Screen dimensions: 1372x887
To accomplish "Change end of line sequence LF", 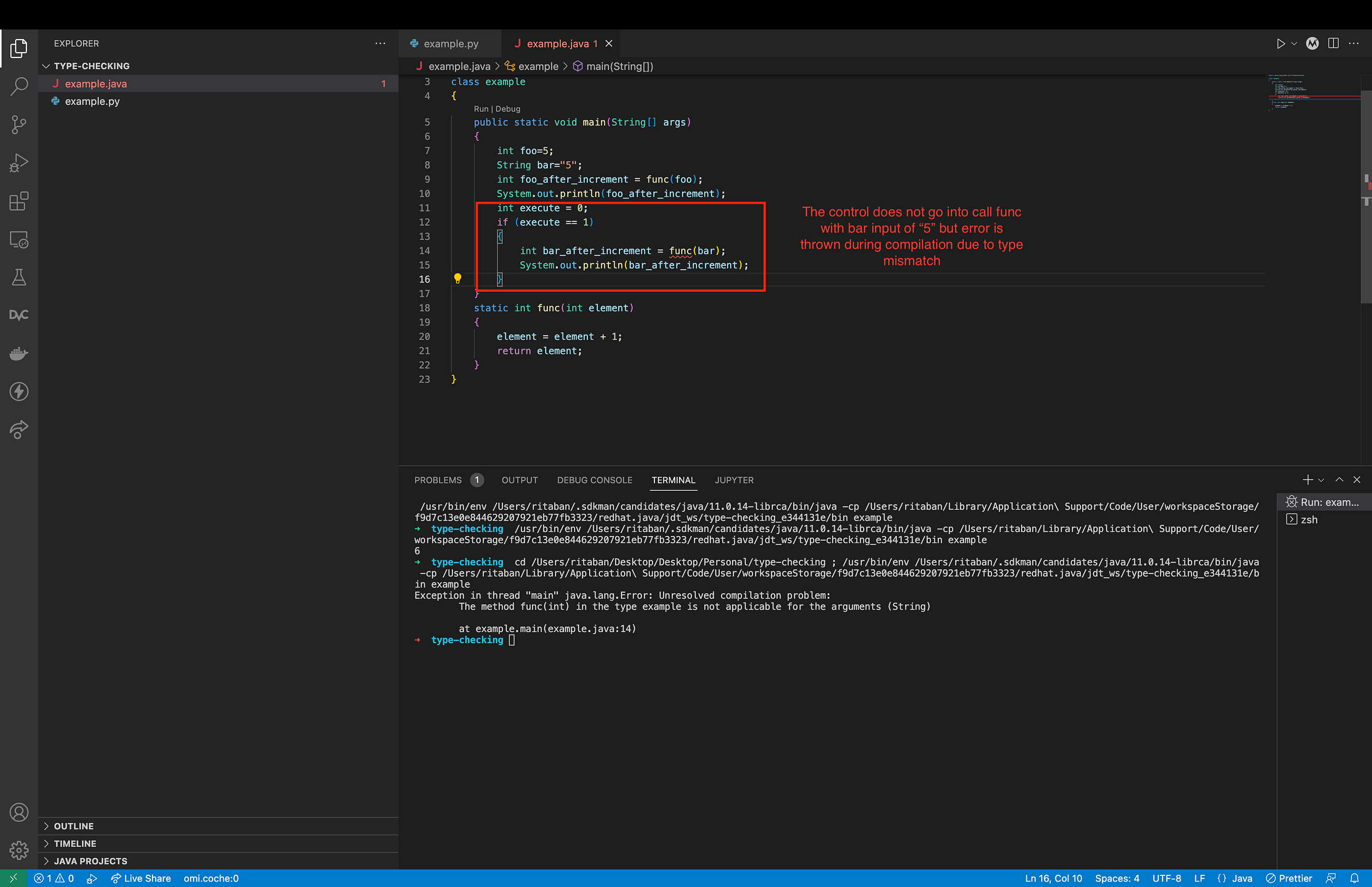I will [x=1199, y=879].
